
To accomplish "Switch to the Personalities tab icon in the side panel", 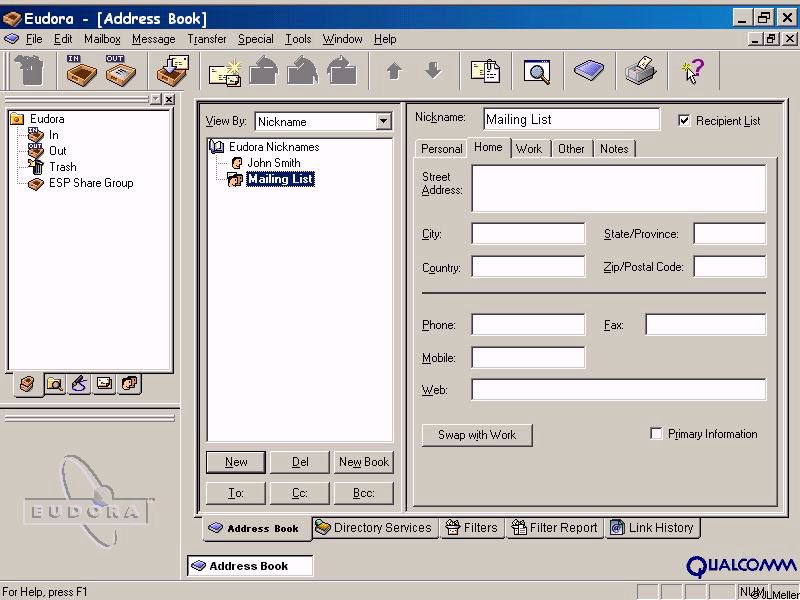I will [129, 383].
